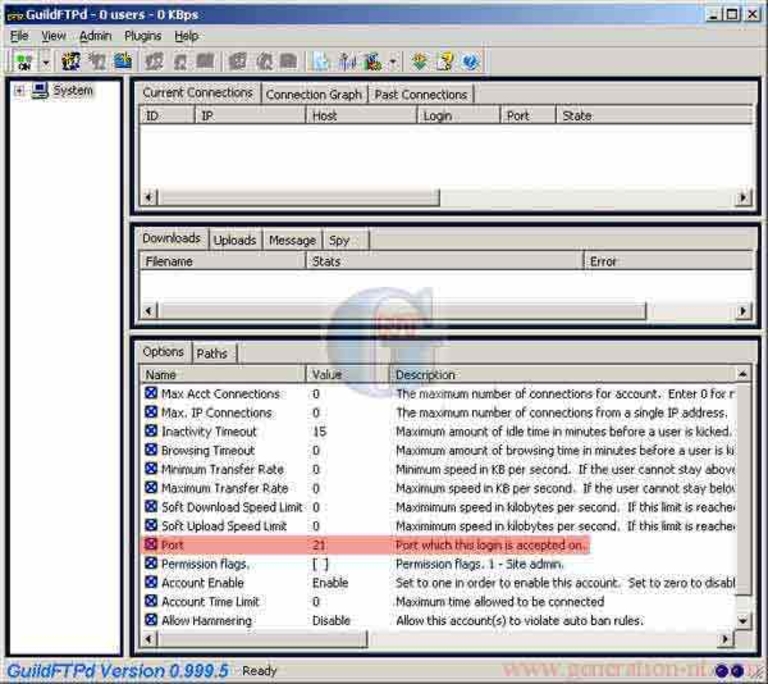Open the Help menu
The image size is (768, 684).
coord(187,36)
